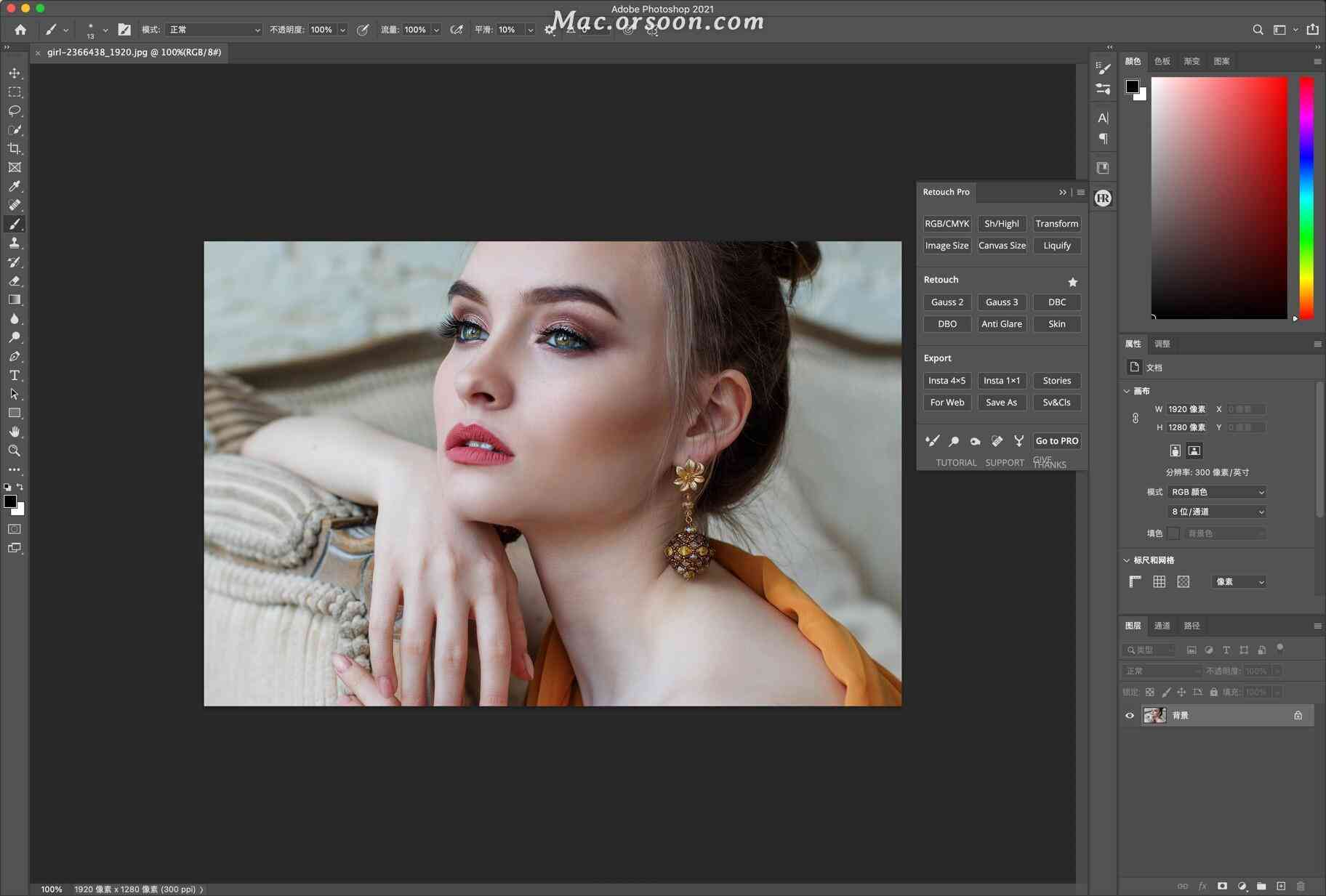
Task: Select the Move tool
Action: click(x=15, y=73)
